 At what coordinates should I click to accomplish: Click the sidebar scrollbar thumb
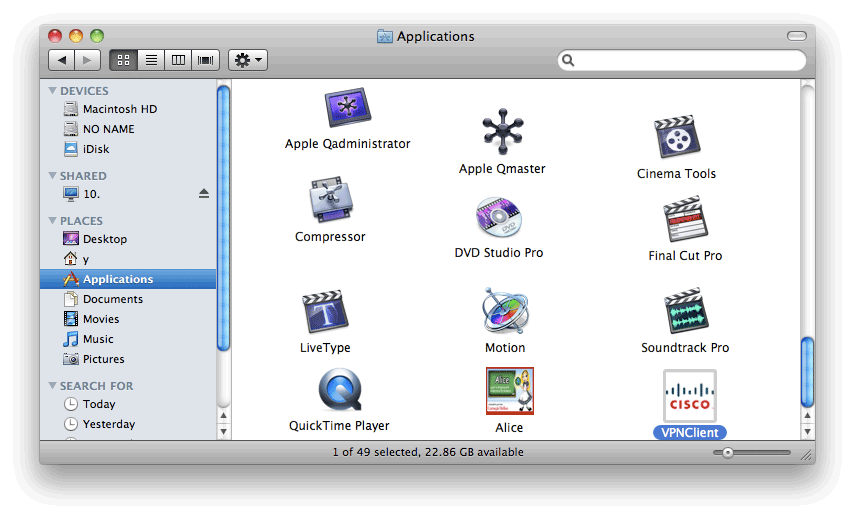click(223, 218)
